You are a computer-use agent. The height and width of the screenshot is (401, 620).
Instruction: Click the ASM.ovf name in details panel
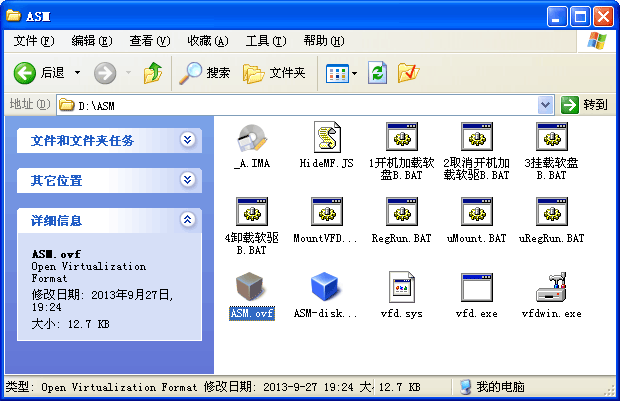click(x=56, y=254)
